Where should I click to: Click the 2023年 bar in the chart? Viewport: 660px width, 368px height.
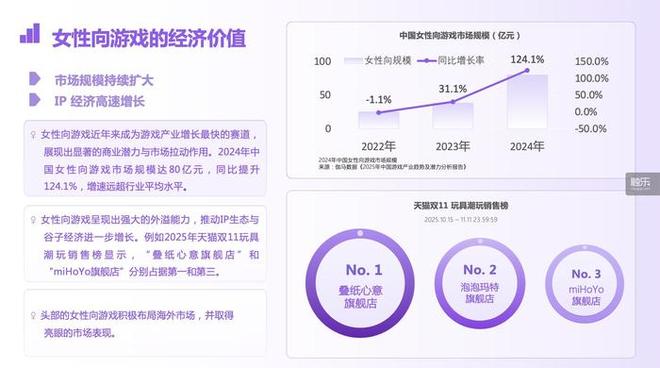point(452,115)
